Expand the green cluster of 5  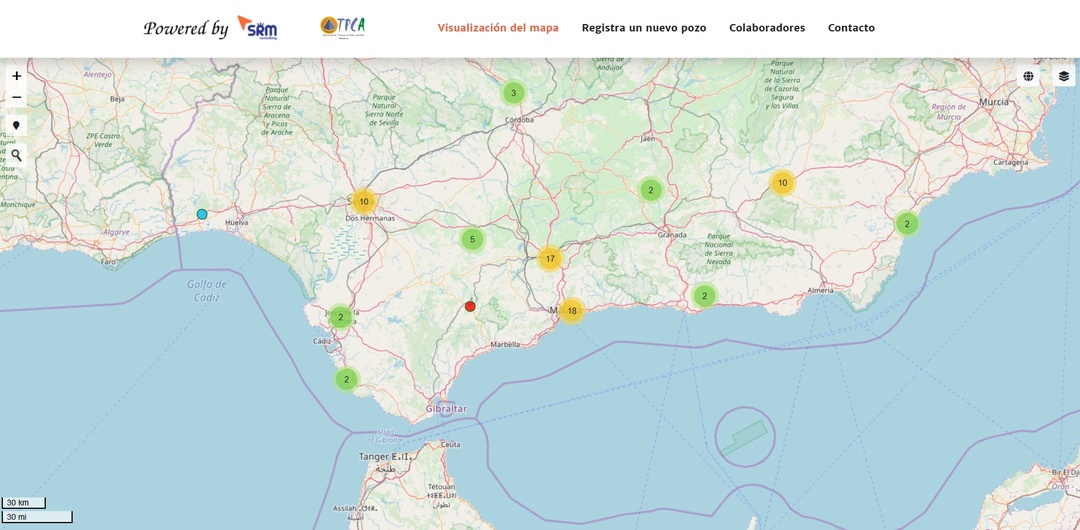472,240
